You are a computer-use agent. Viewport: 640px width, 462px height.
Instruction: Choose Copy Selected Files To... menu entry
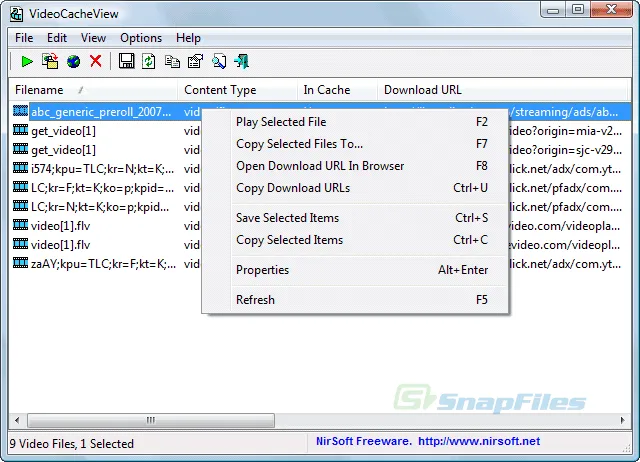355,144
